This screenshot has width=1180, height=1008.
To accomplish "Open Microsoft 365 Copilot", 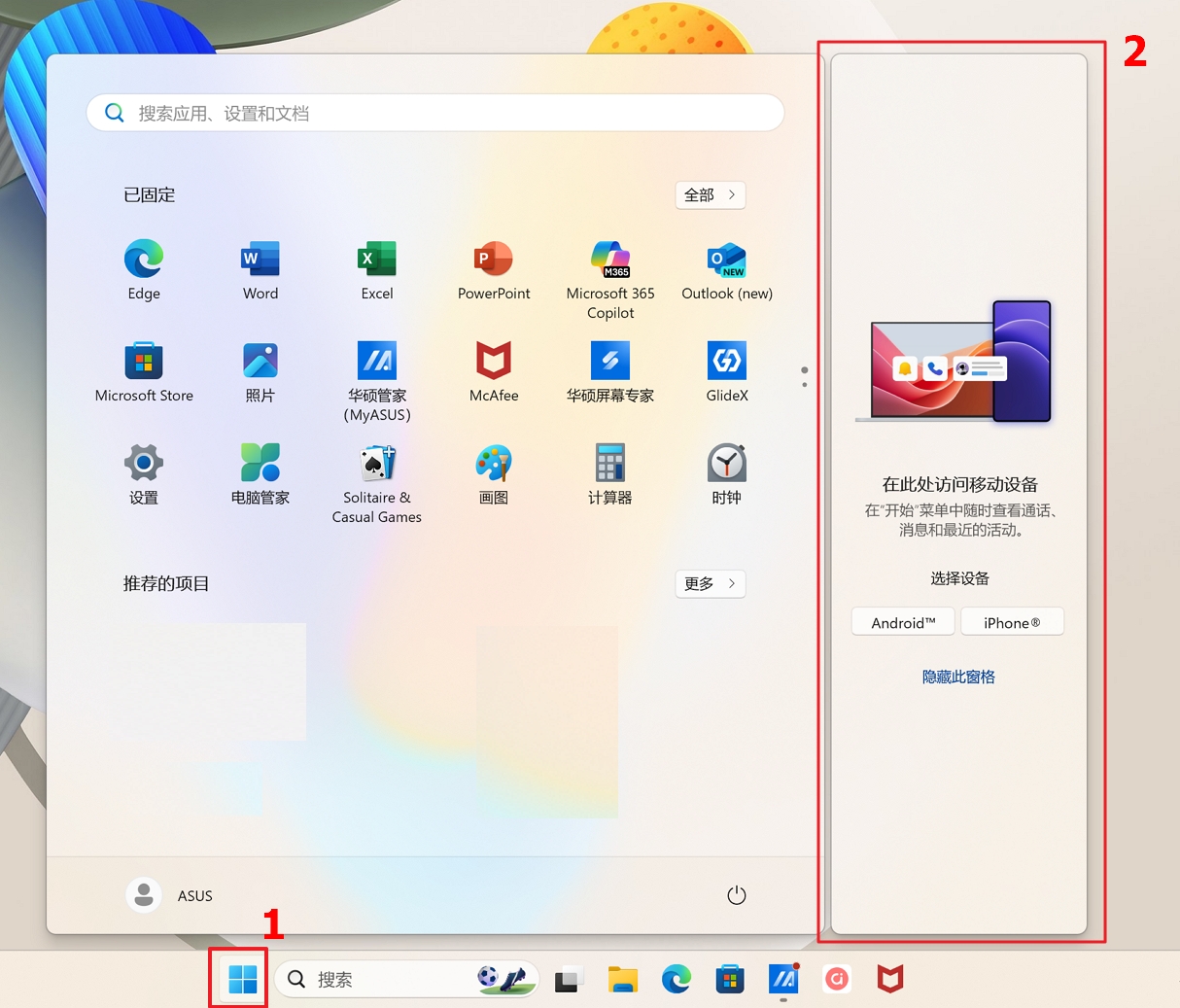I will tap(610, 280).
